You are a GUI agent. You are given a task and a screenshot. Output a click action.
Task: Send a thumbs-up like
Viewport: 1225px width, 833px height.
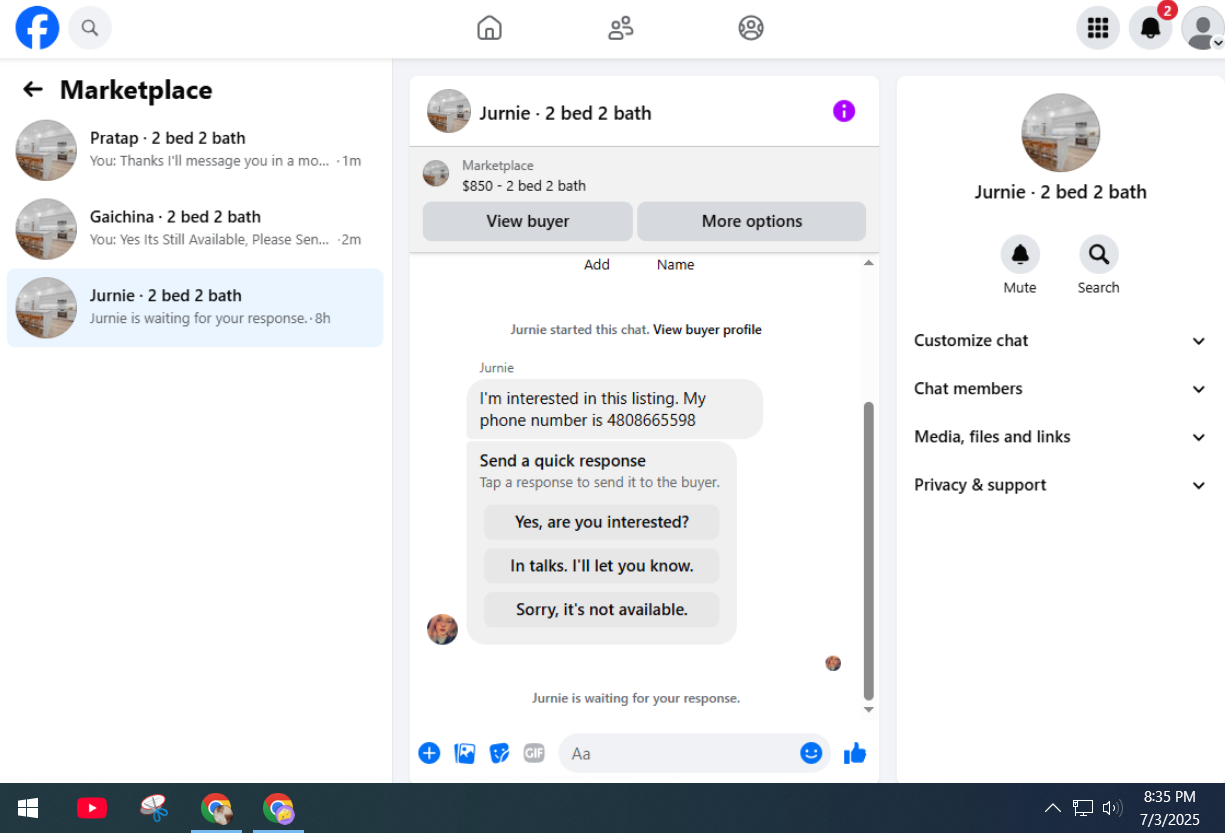point(854,753)
